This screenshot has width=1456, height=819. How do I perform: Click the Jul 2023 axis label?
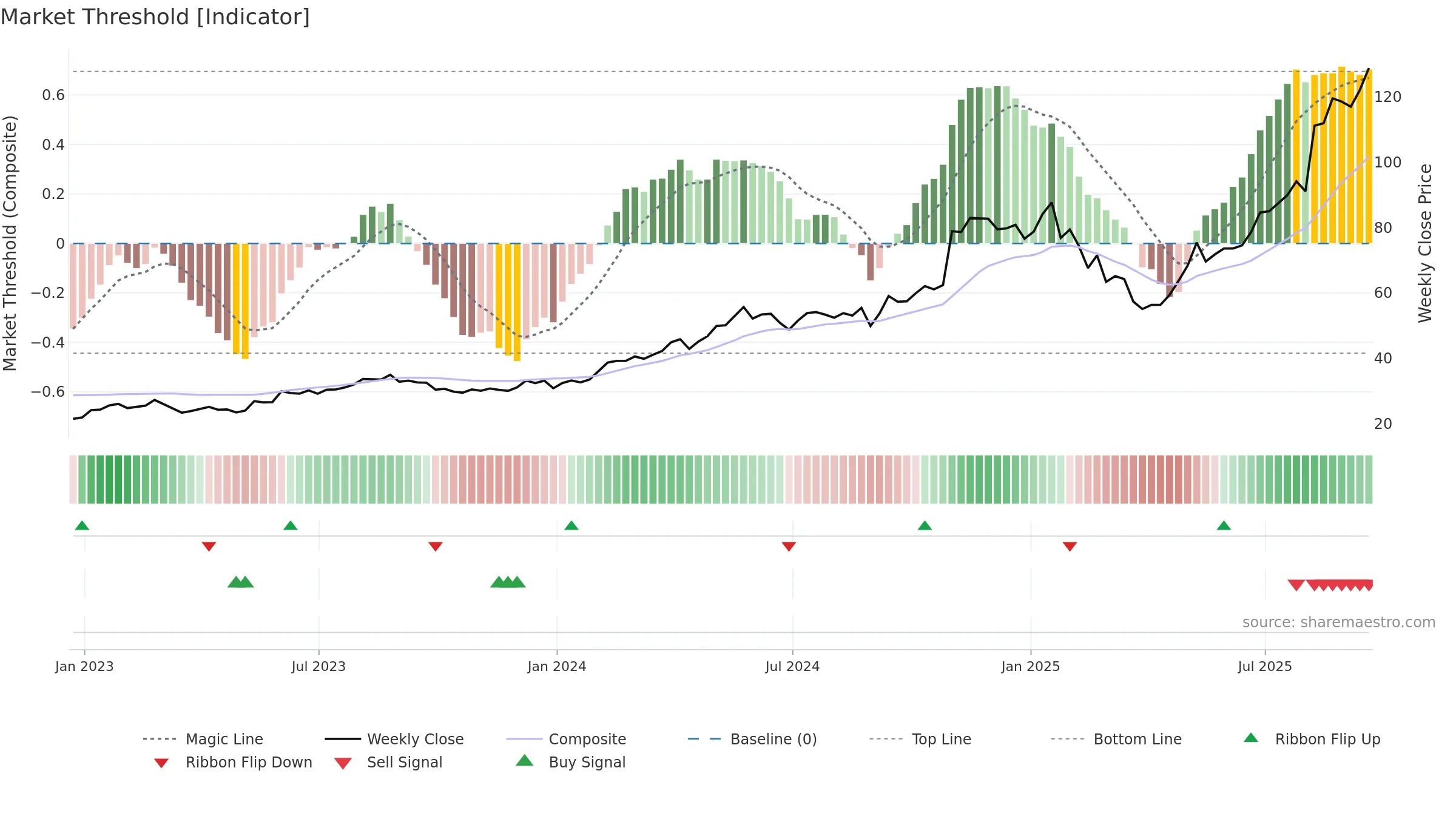point(318,667)
